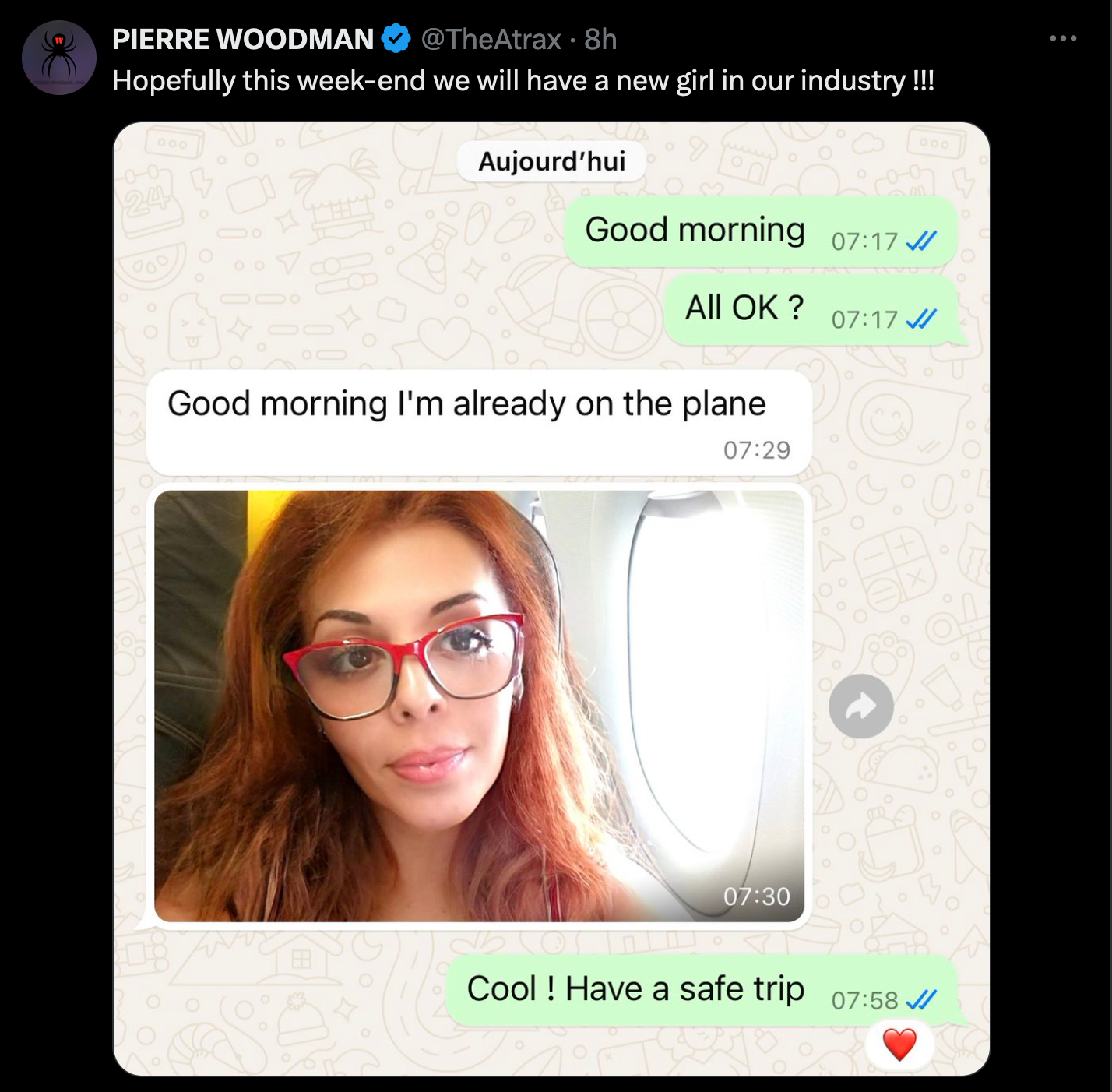Viewport: 1112px width, 1092px height.
Task: Click the Aujourd'hui date label
Action: 551,161
